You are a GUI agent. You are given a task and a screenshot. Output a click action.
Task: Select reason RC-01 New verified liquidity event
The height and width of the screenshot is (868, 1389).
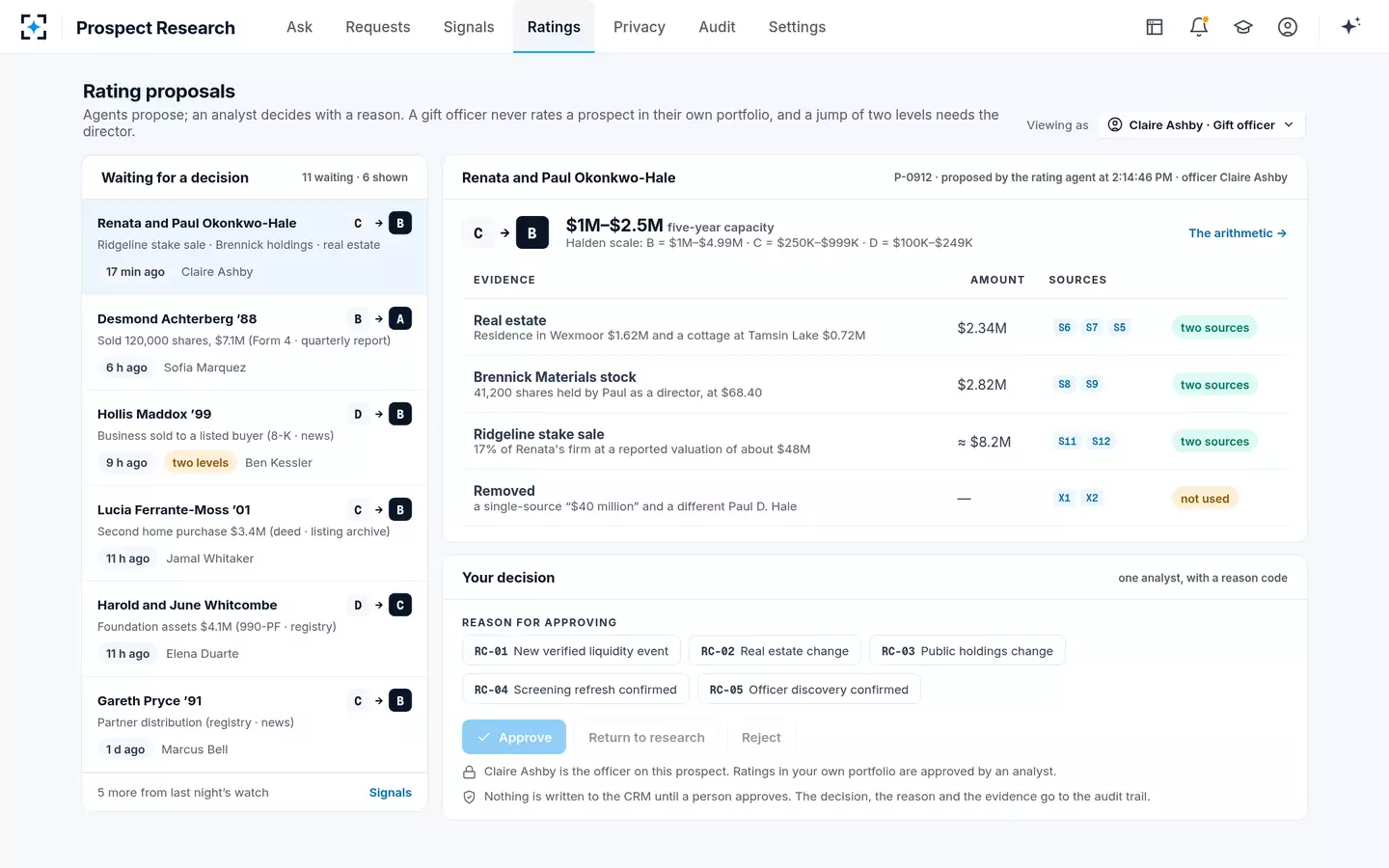tap(571, 651)
